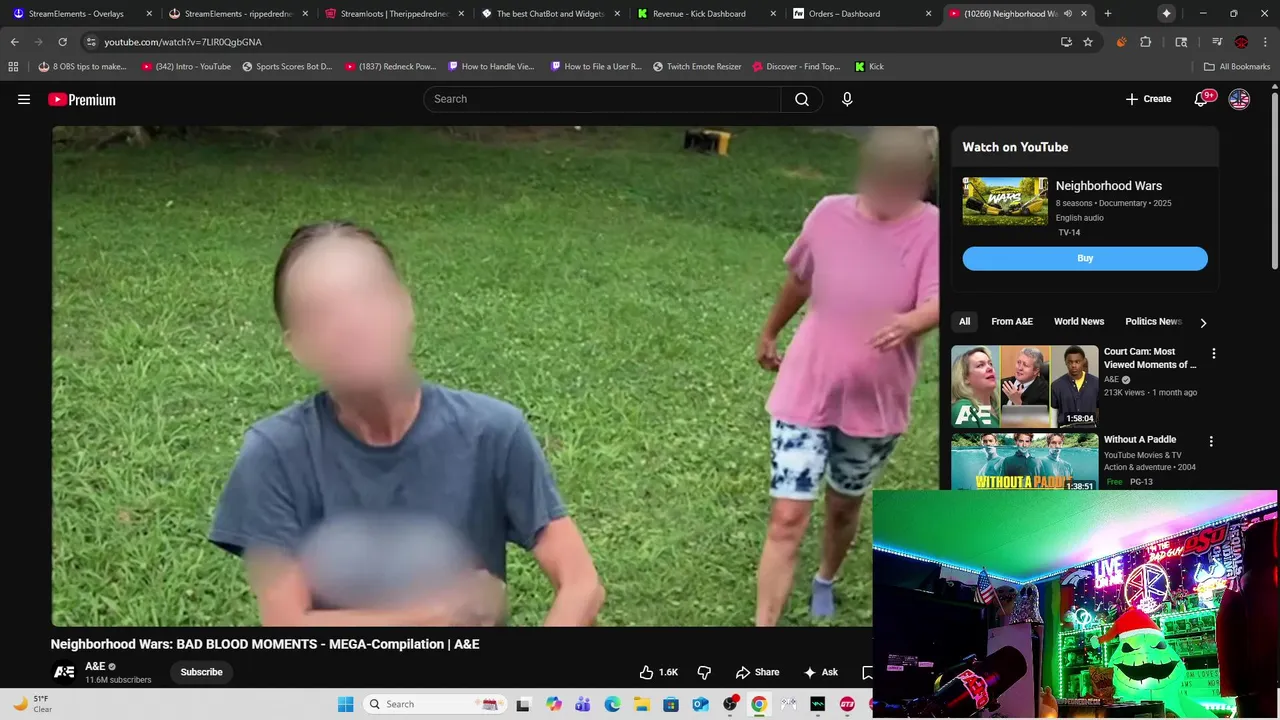Open more options for Without A Paddle
The height and width of the screenshot is (720, 1280).
click(x=1211, y=441)
